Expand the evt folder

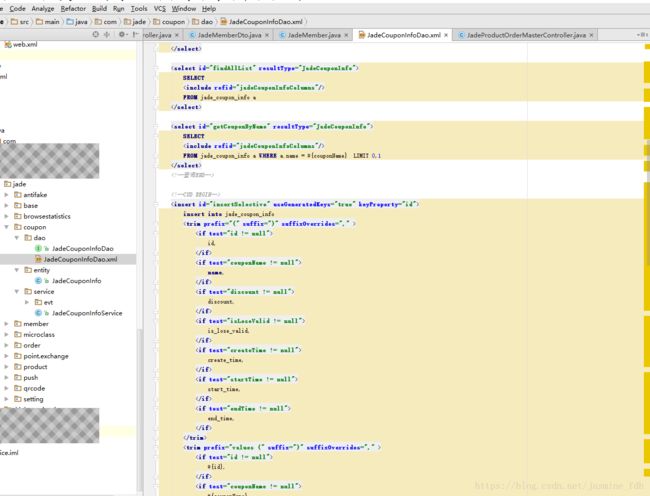click(27, 302)
